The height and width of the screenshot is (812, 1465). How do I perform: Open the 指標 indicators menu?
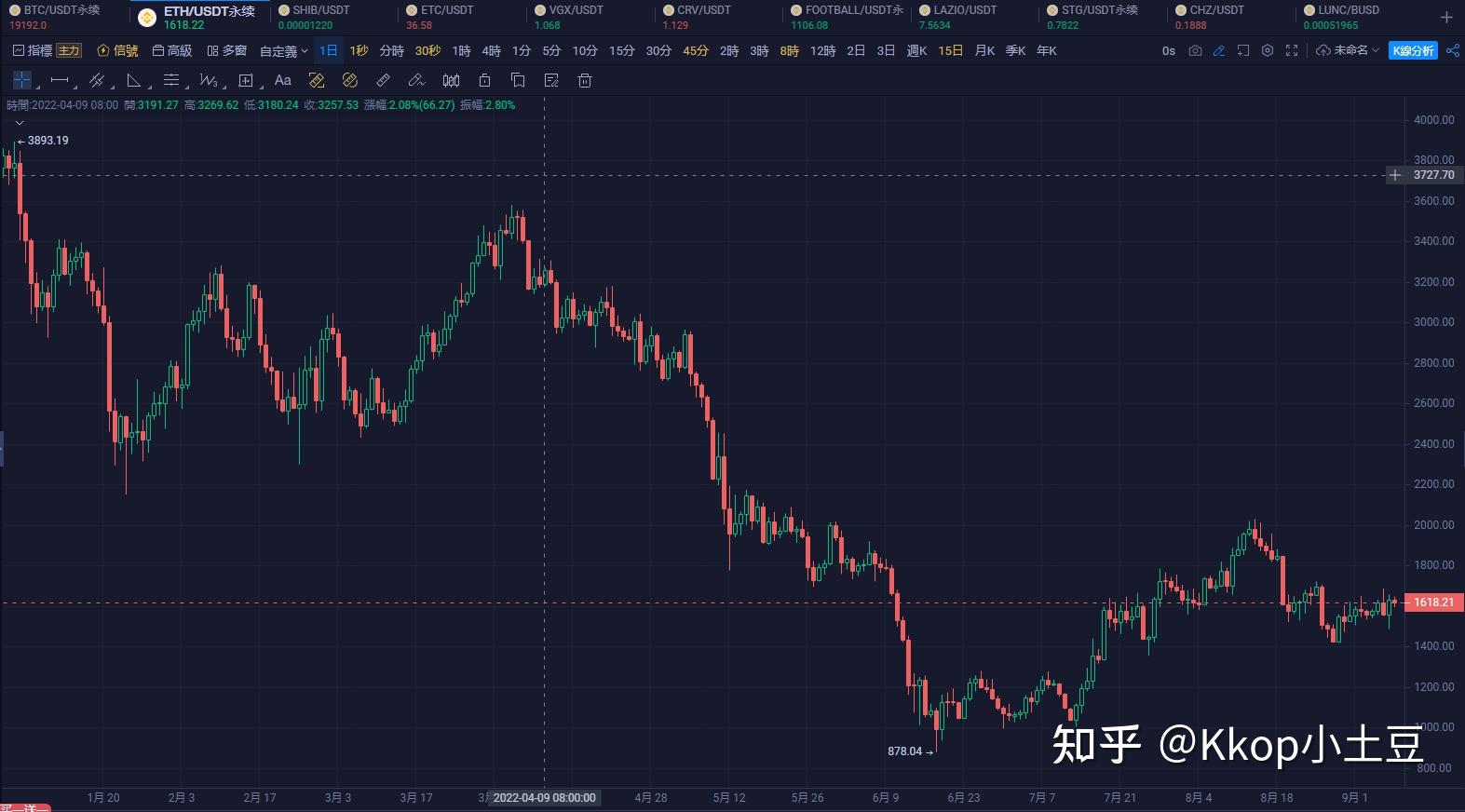click(33, 50)
